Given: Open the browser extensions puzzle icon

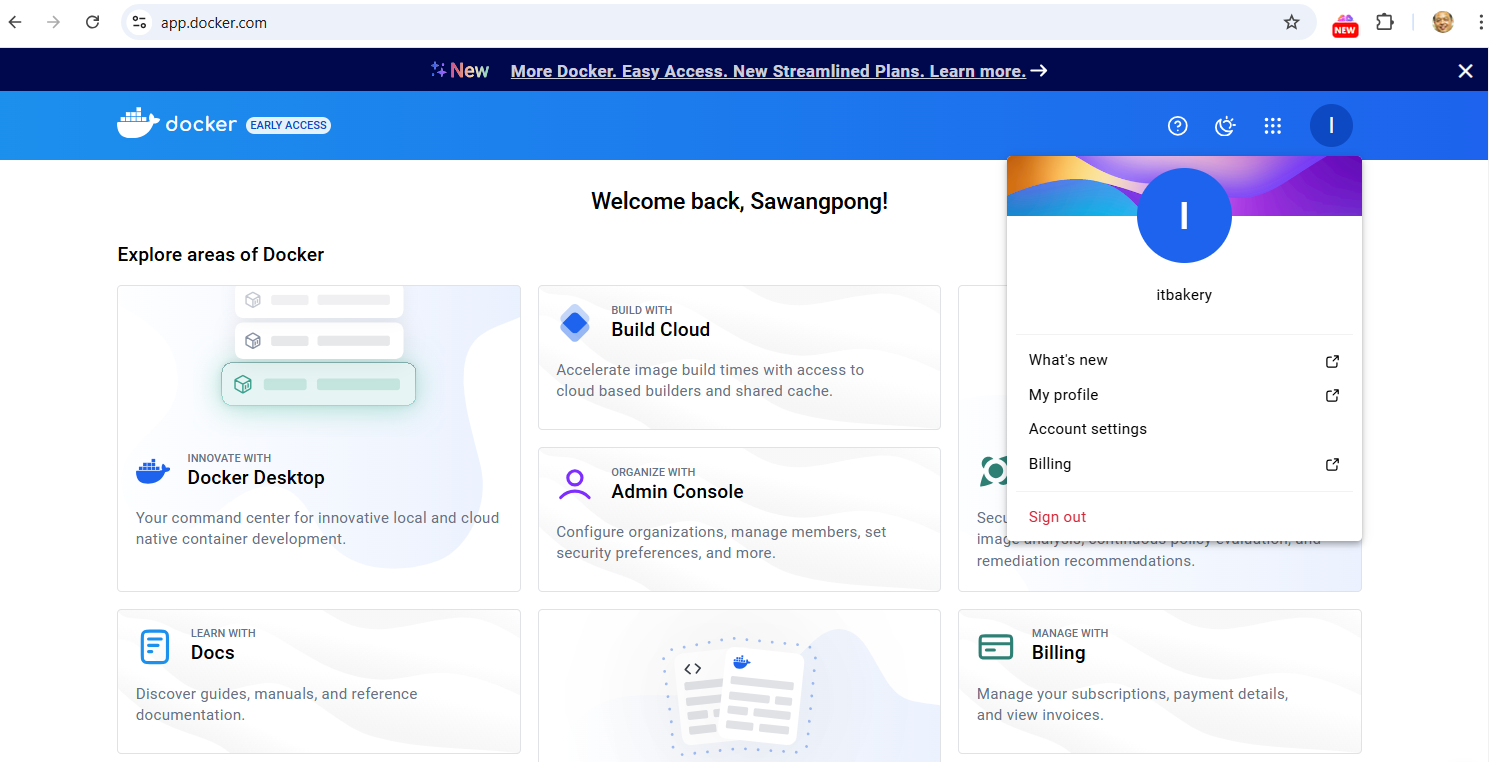Looking at the screenshot, I should [x=1385, y=22].
